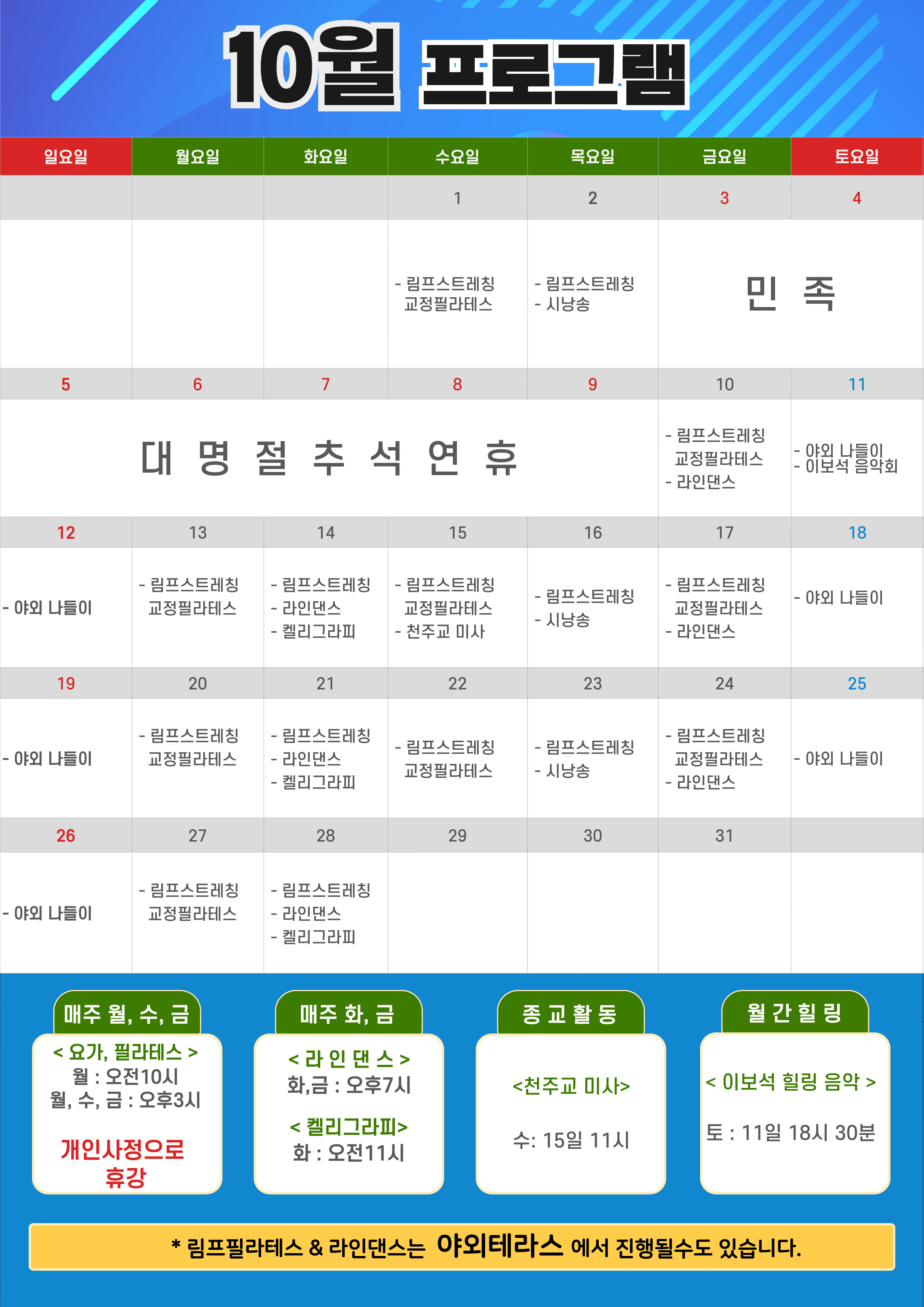The height and width of the screenshot is (1307, 924).
Task: Click the 토요일 column header
Action: tap(857, 156)
